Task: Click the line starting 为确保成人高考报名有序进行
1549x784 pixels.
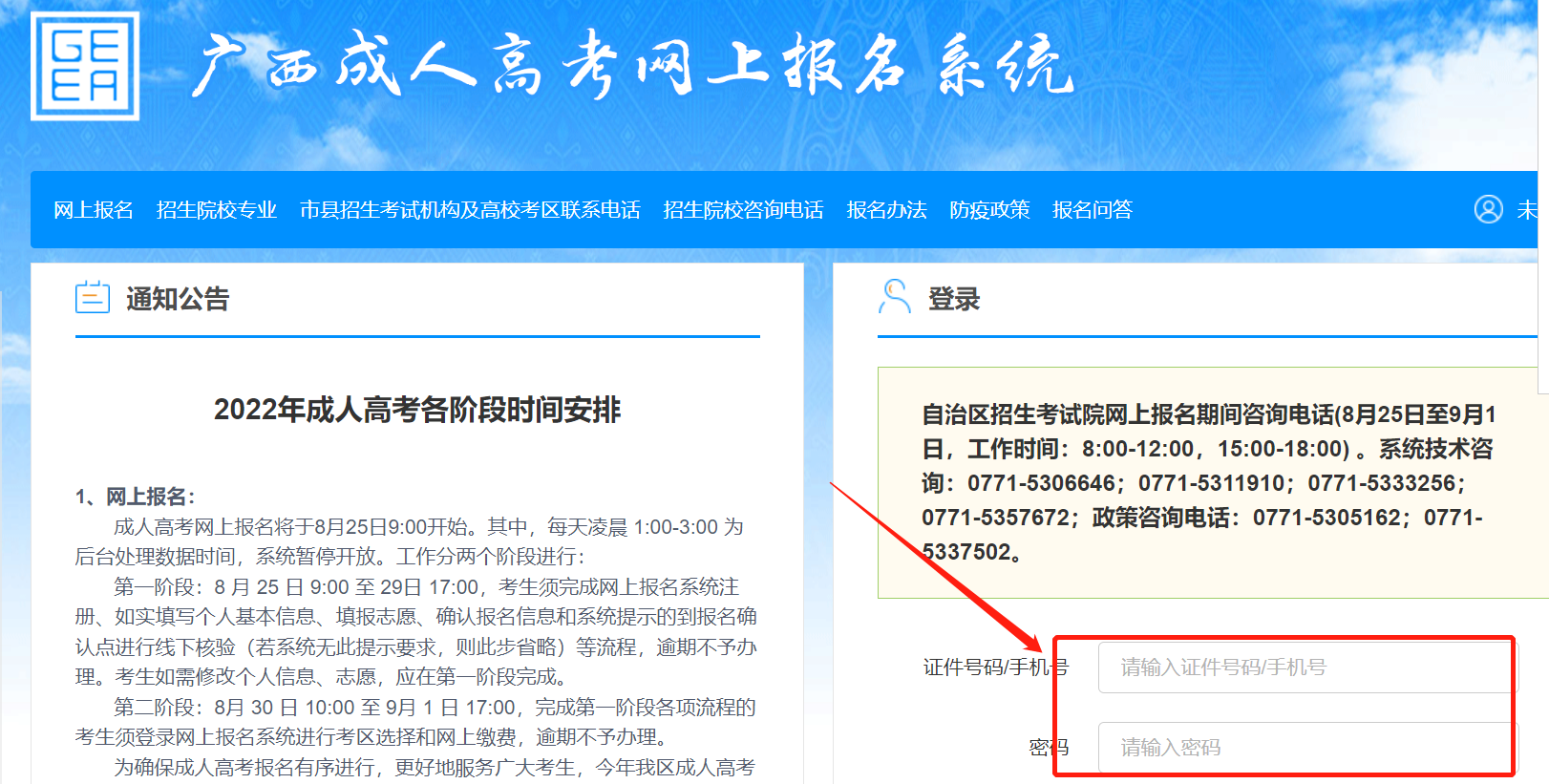Action: [435, 768]
